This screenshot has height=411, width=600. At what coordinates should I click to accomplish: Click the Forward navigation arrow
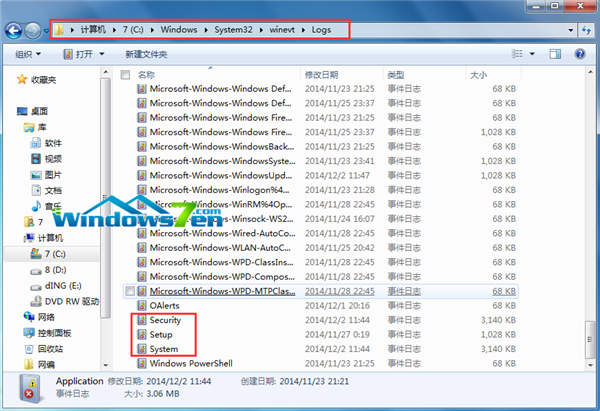coord(33,30)
